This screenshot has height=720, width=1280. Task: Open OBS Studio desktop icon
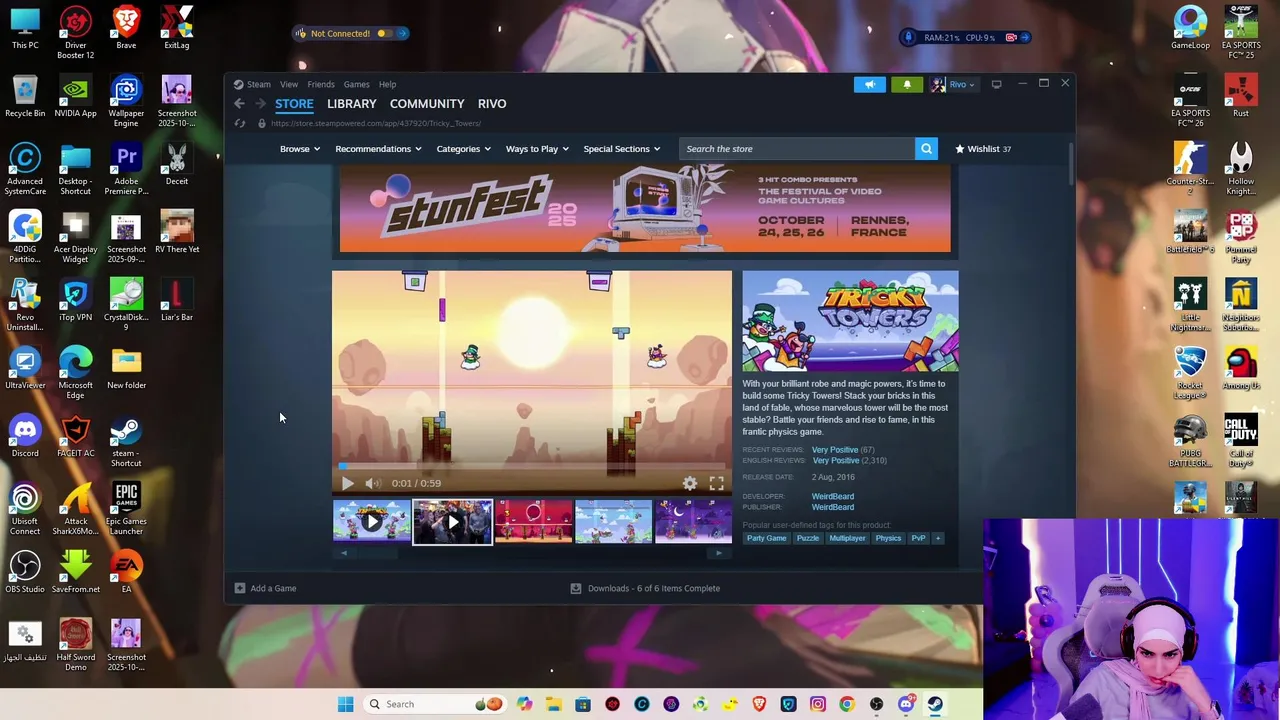pos(25,573)
